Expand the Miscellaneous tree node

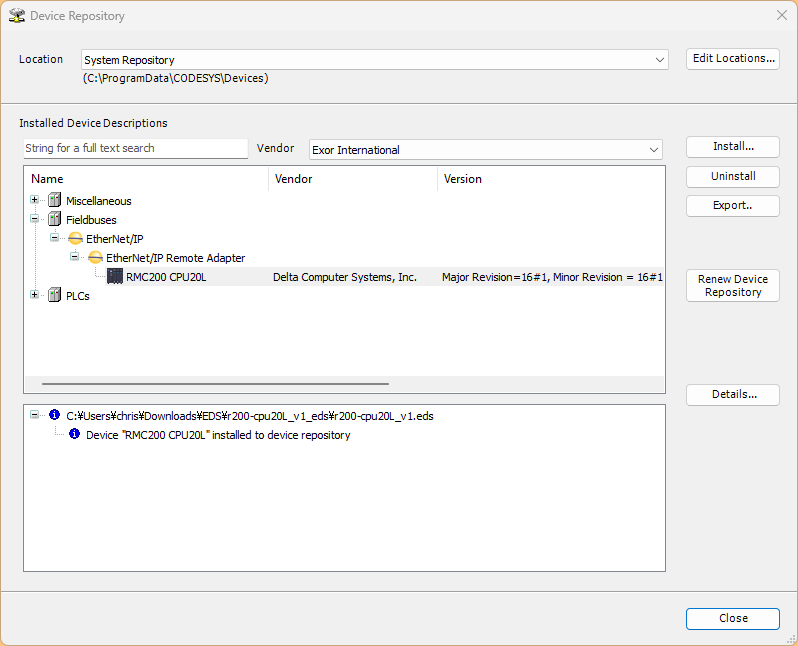click(35, 200)
